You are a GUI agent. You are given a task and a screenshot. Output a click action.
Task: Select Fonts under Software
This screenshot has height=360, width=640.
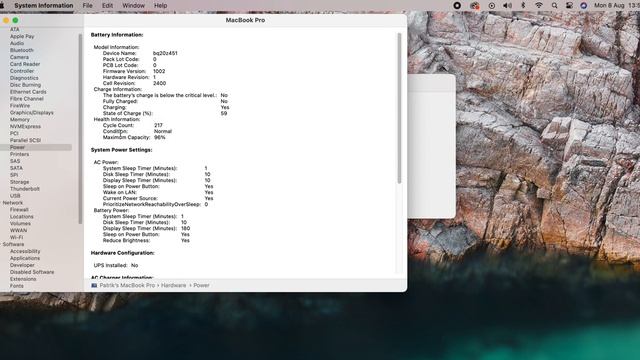(17, 286)
